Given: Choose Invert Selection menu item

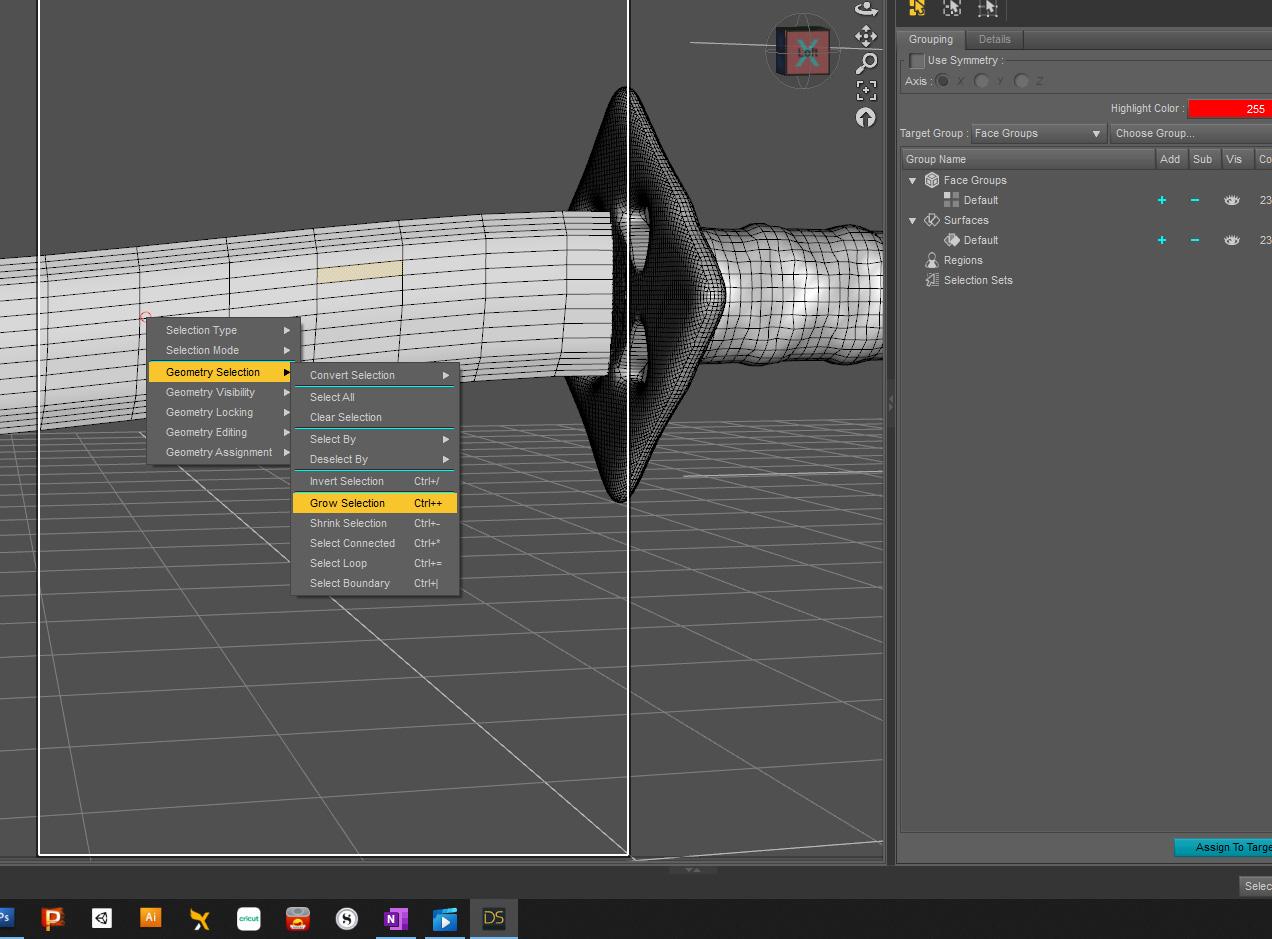Looking at the screenshot, I should [x=375, y=481].
